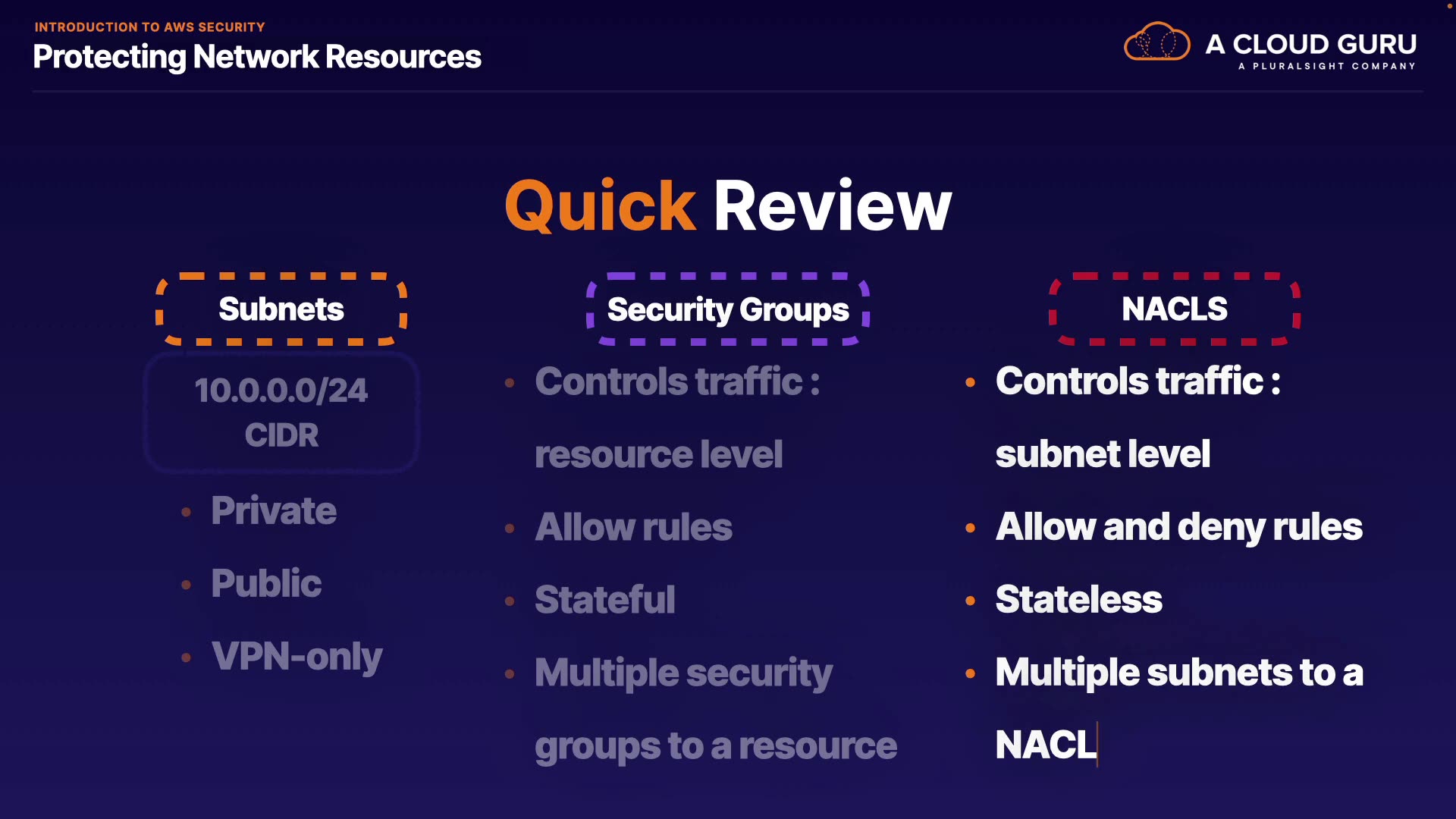The image size is (1456, 819).
Task: Click the Public subnet bullet item
Action: pos(266,583)
